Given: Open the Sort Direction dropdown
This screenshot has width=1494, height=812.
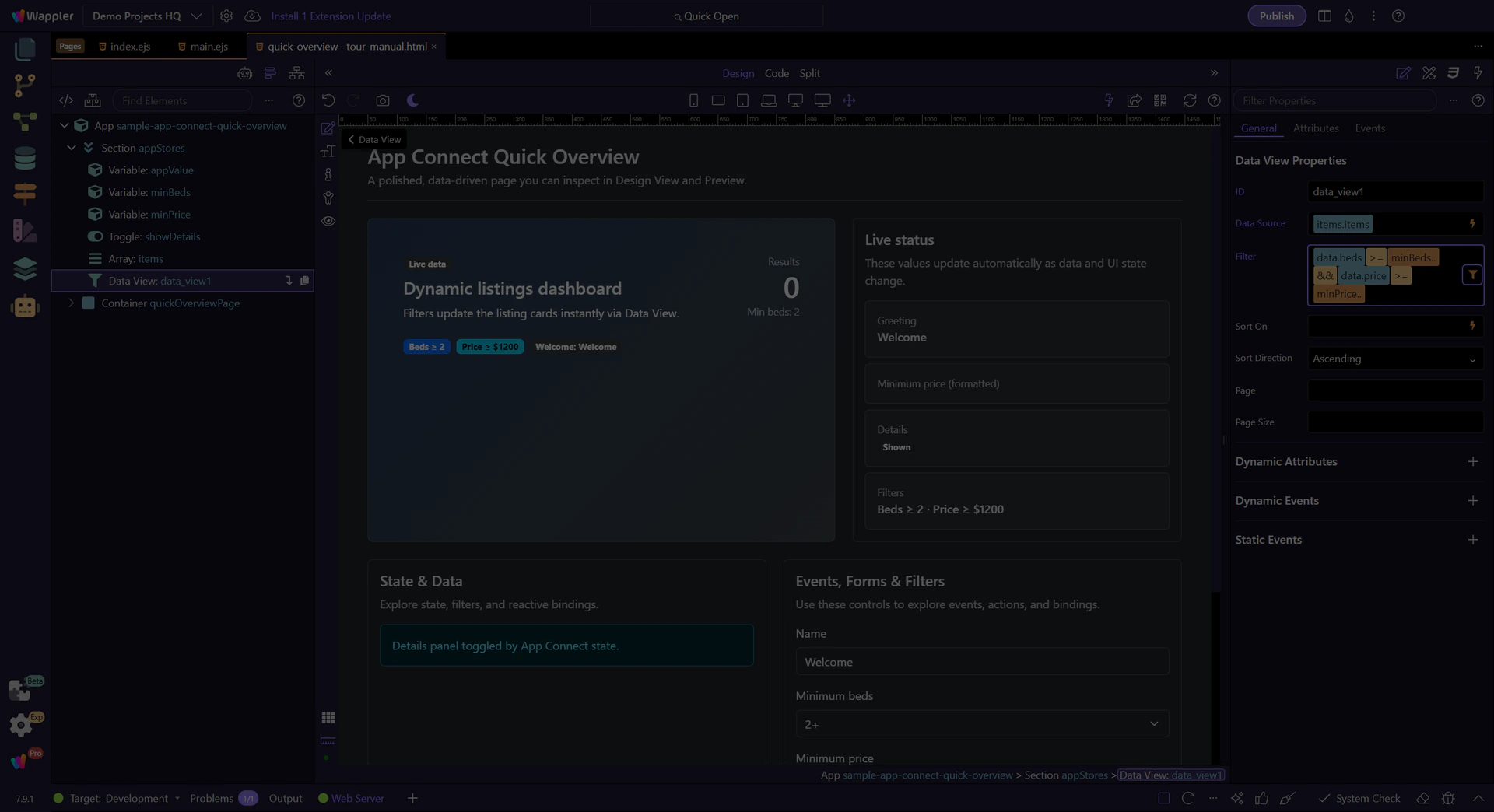Looking at the screenshot, I should coord(1394,359).
